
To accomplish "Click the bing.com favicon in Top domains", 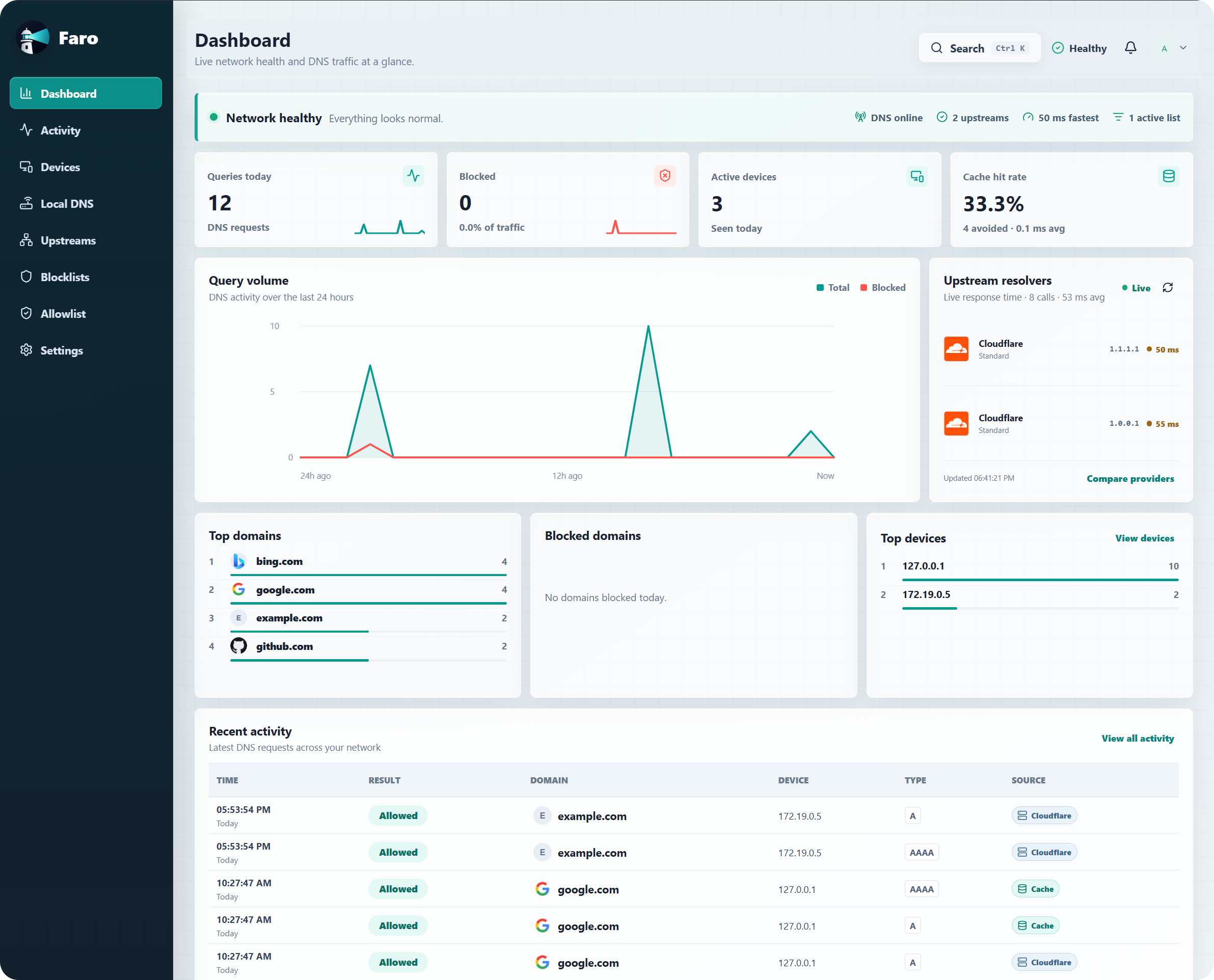I will (238, 561).
